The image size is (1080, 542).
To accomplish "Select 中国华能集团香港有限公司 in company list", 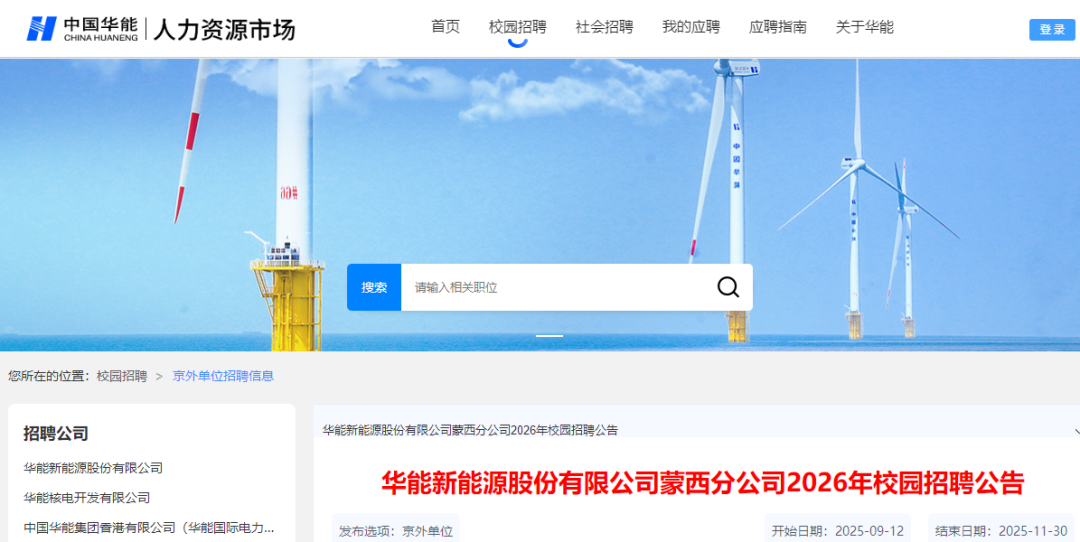I will (149, 528).
